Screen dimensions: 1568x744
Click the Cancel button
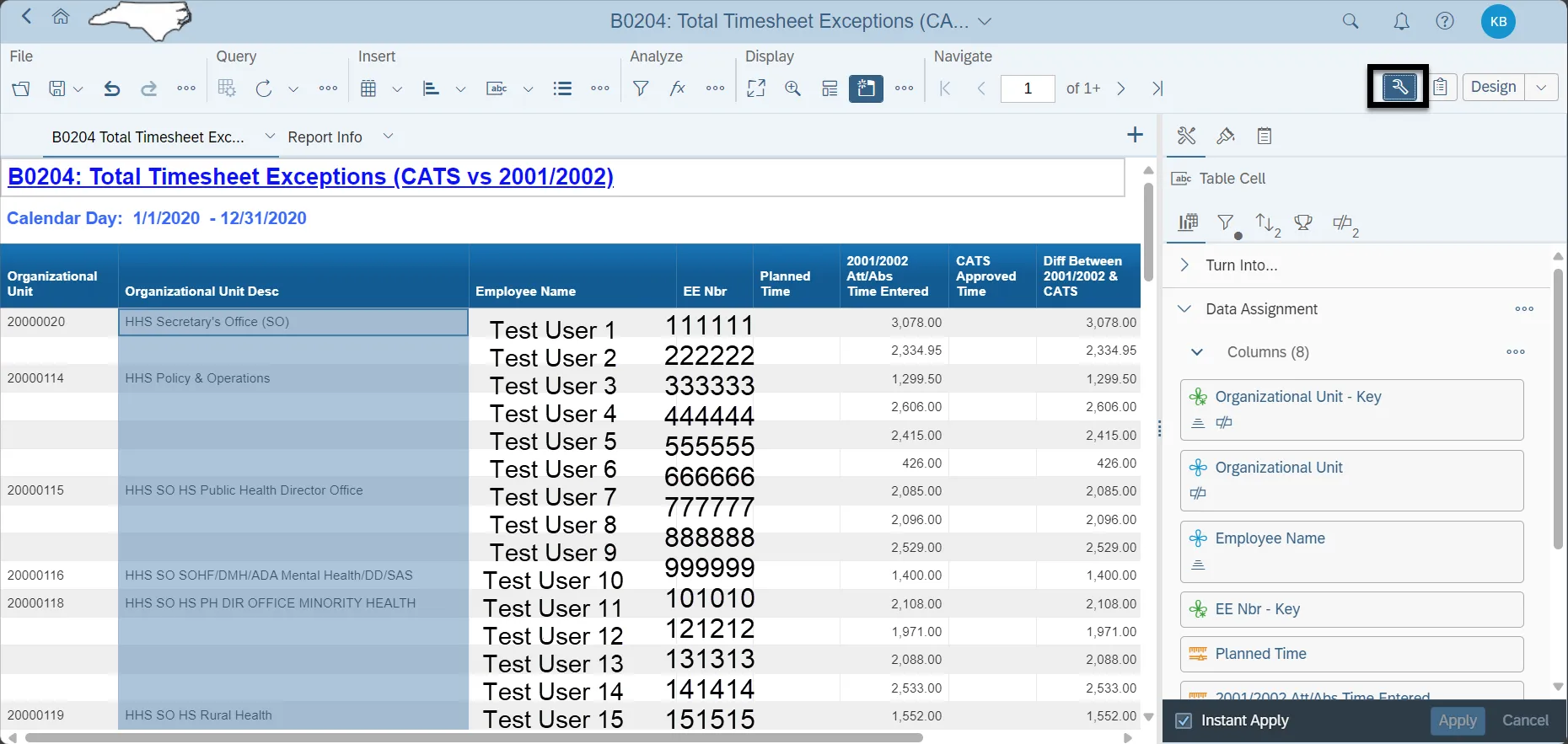(x=1525, y=720)
